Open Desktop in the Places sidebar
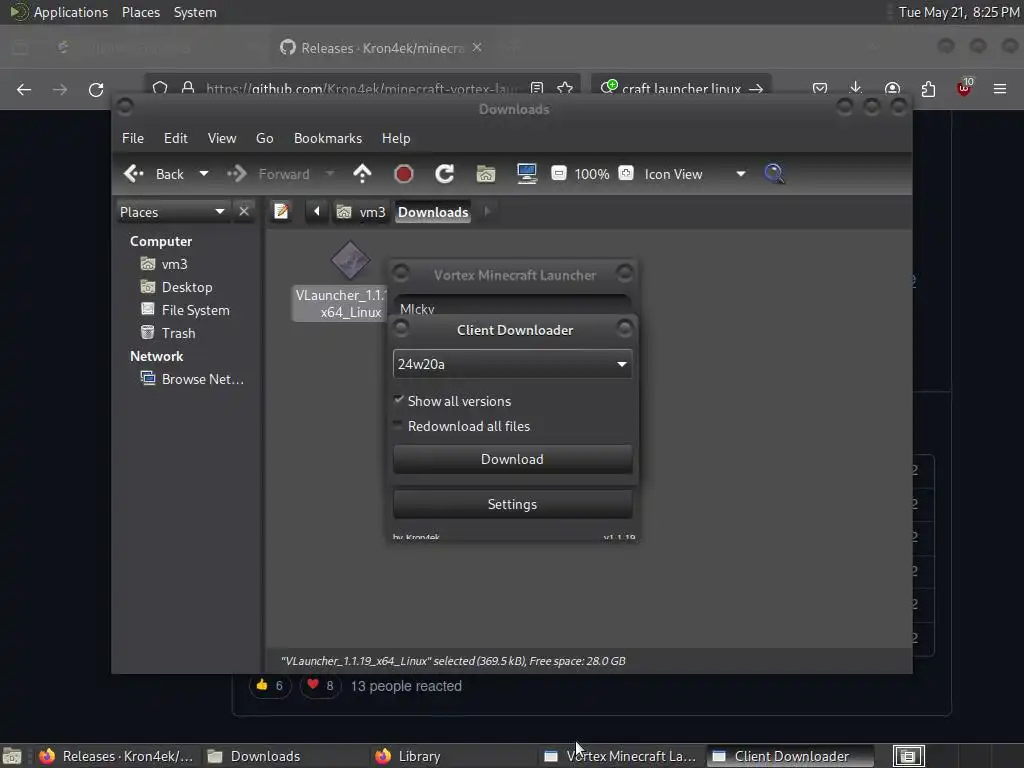 [x=176, y=287]
